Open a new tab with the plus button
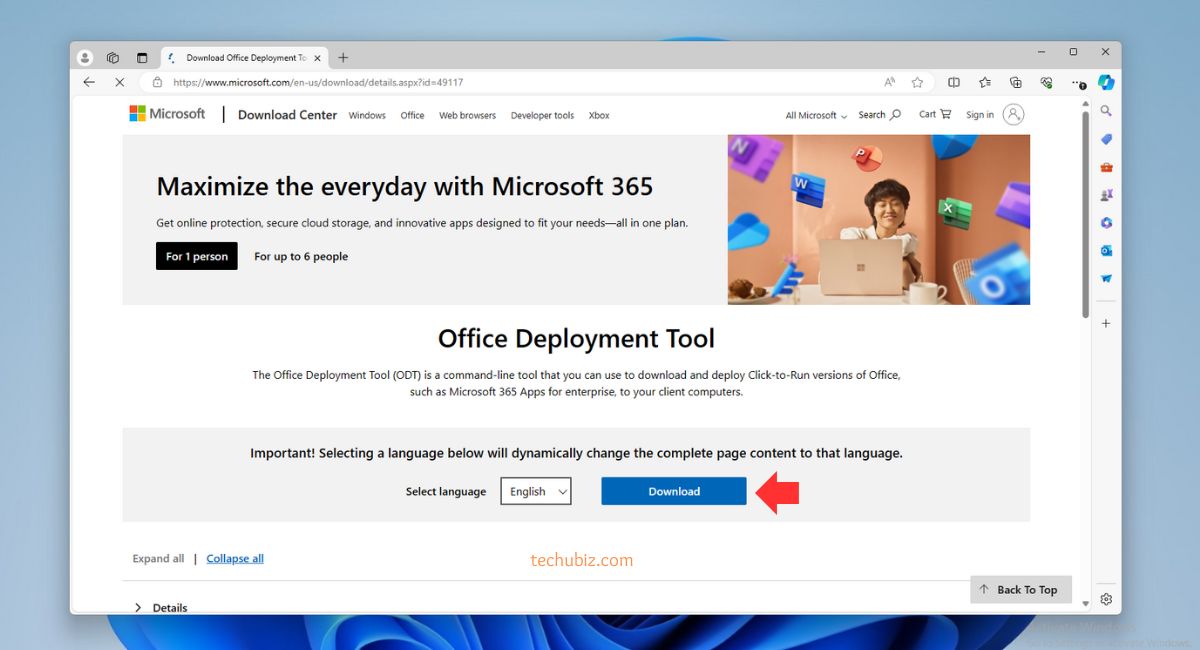Screen dimensions: 1200x650 343,58
